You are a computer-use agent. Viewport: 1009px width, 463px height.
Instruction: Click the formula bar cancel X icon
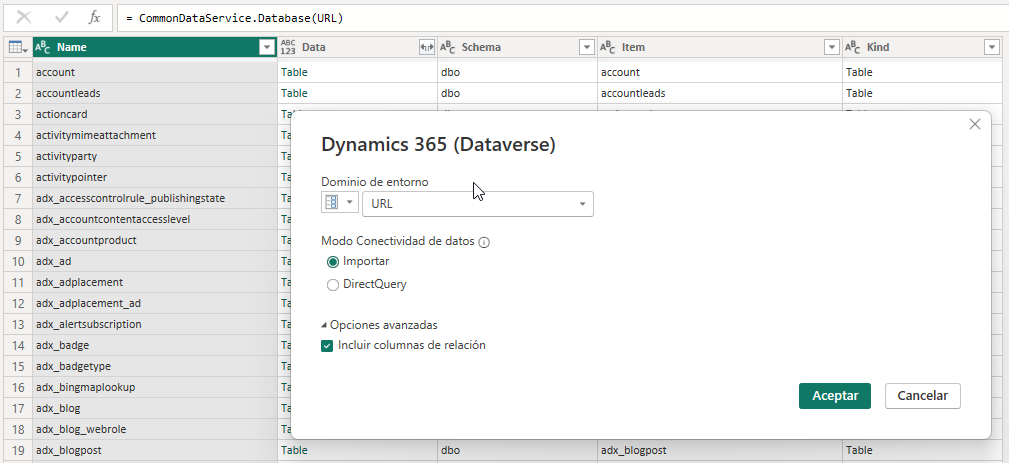[23, 17]
